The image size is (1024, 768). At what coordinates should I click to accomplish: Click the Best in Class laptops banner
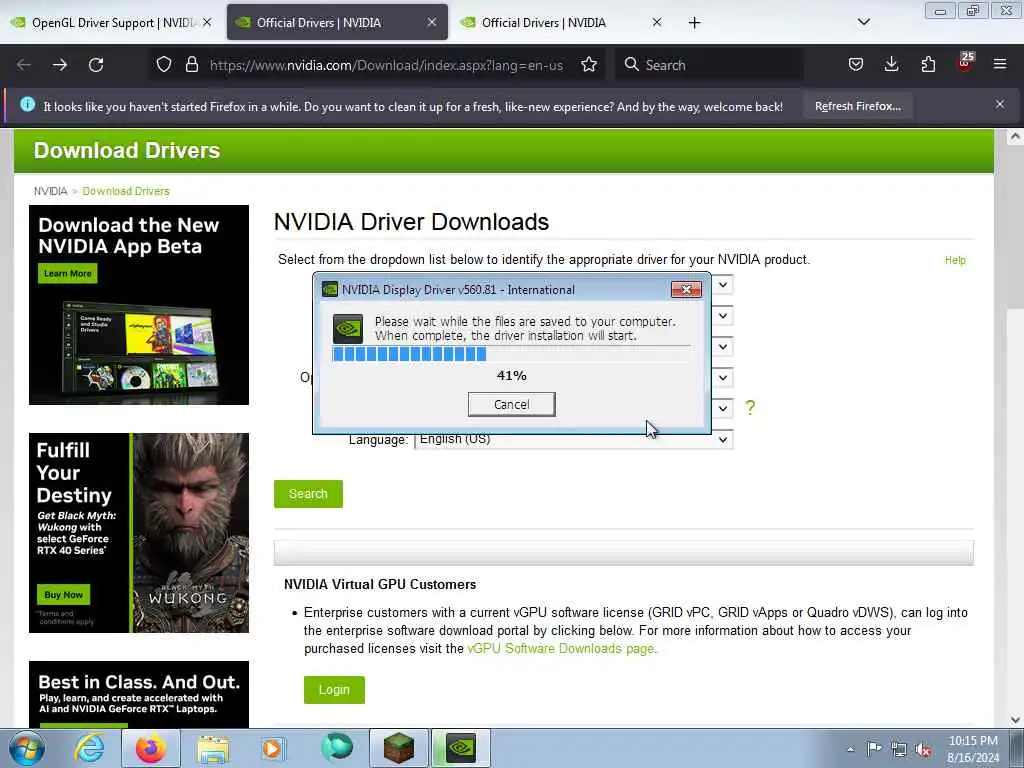138,694
